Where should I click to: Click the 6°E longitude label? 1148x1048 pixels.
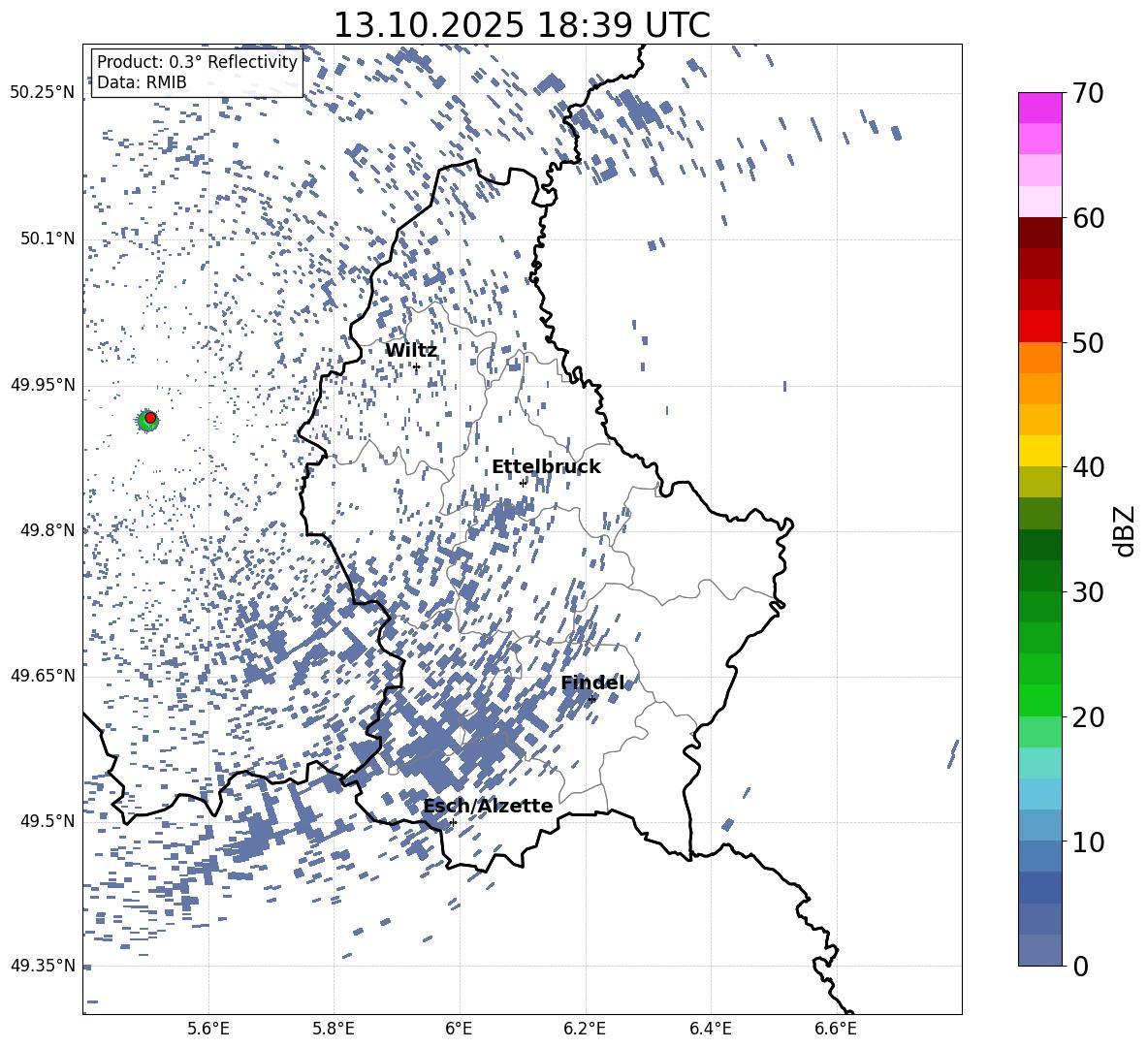(x=459, y=1029)
